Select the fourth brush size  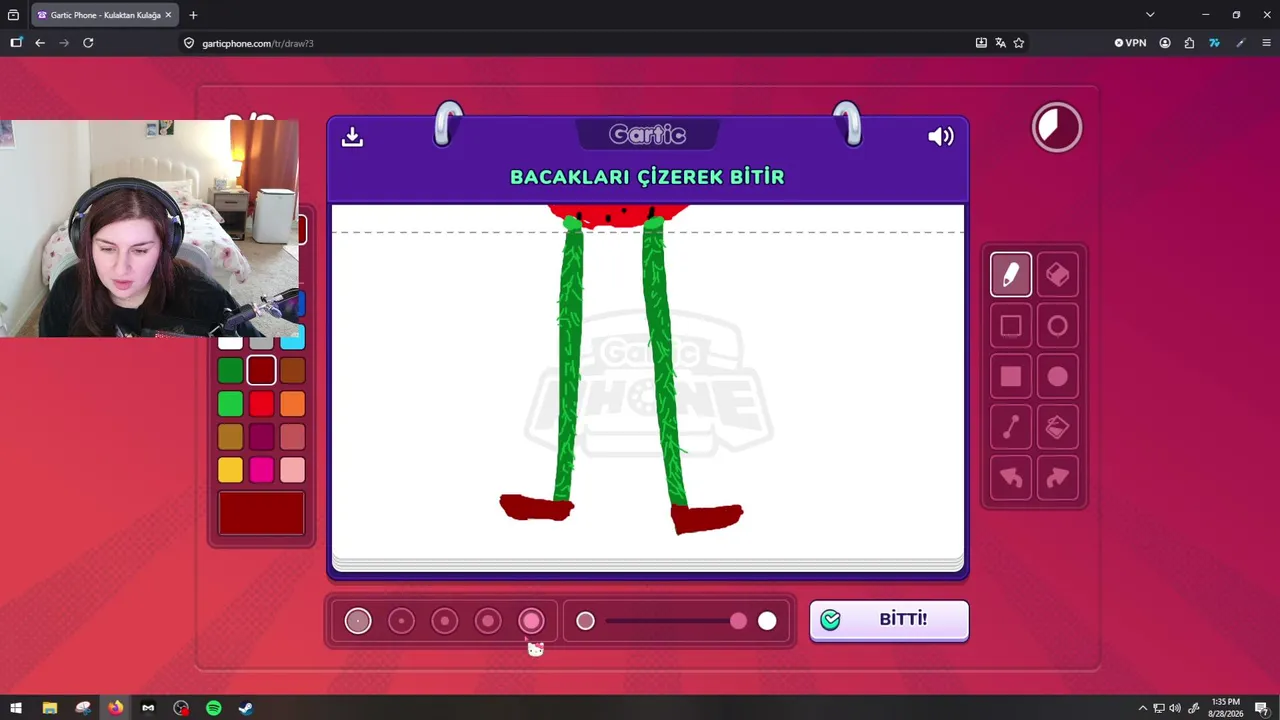[x=488, y=621]
